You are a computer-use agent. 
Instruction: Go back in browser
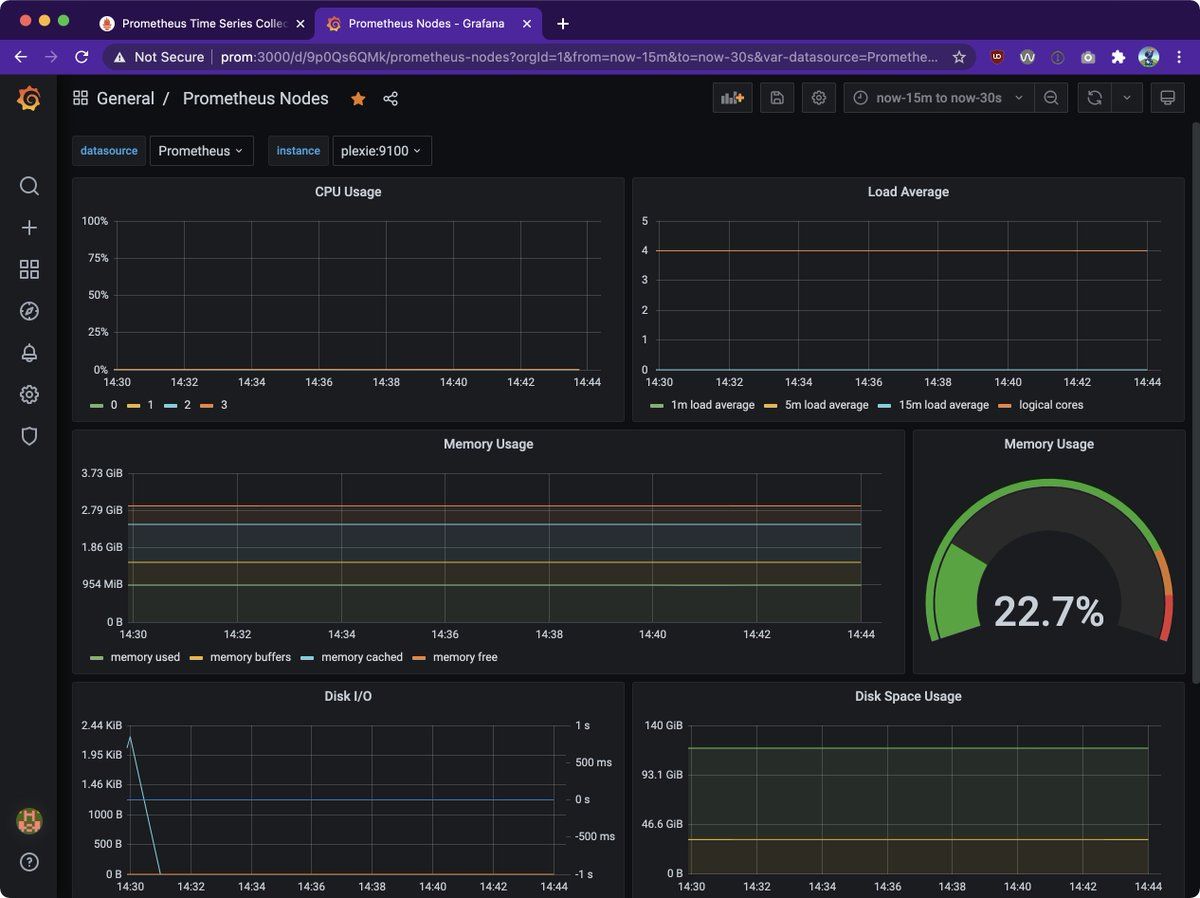click(x=20, y=57)
